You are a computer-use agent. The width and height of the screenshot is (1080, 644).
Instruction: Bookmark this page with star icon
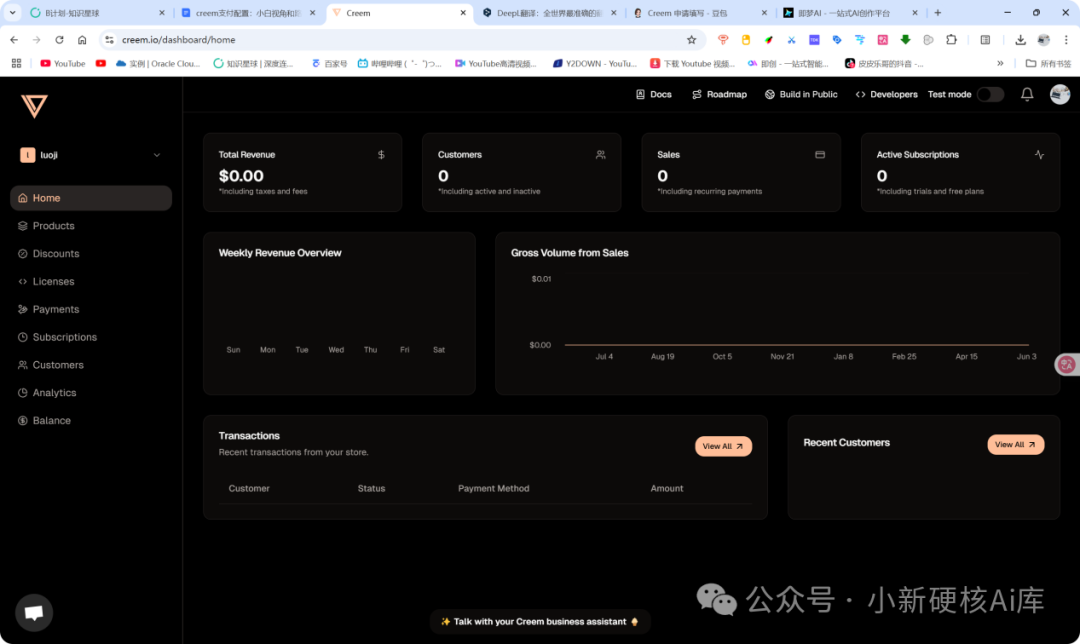coord(692,40)
